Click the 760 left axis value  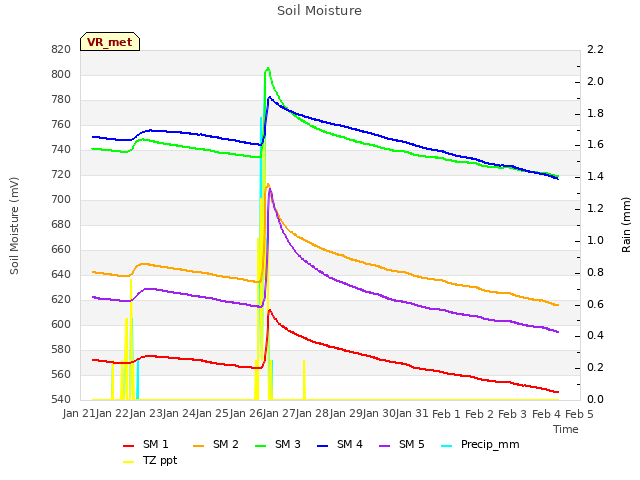61,124
